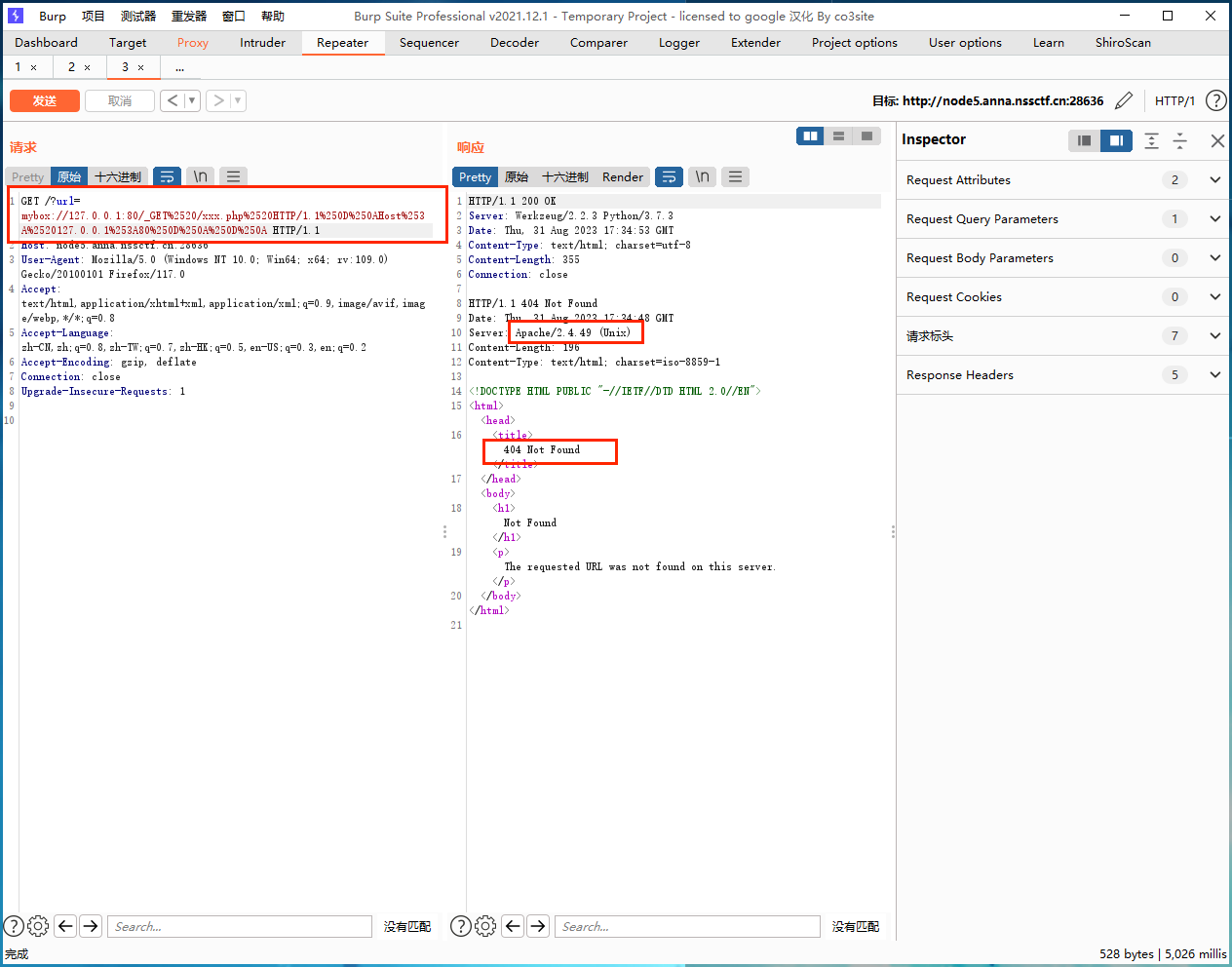Toggle \n non-printable chars in request panel

pyautogui.click(x=200, y=176)
